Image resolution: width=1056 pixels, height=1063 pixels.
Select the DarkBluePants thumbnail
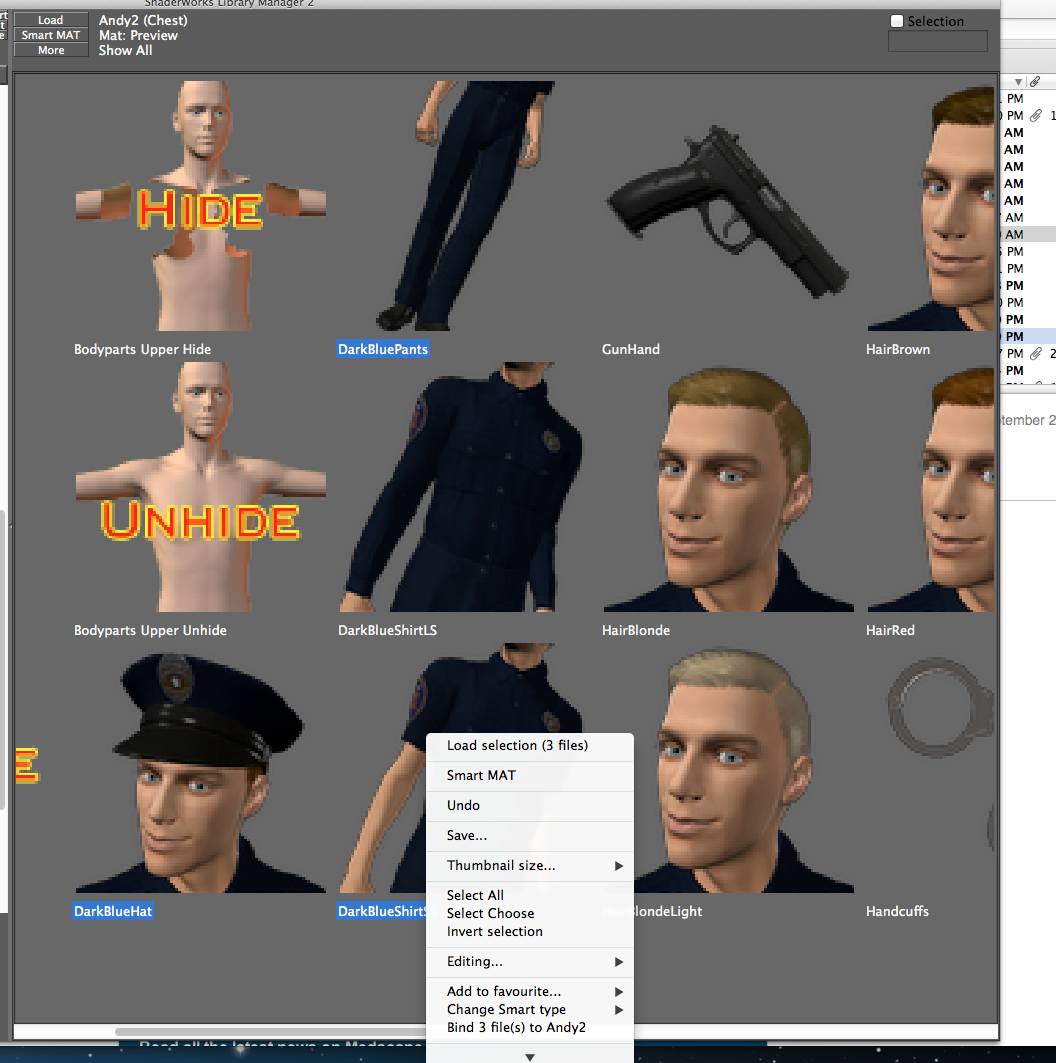(x=464, y=206)
